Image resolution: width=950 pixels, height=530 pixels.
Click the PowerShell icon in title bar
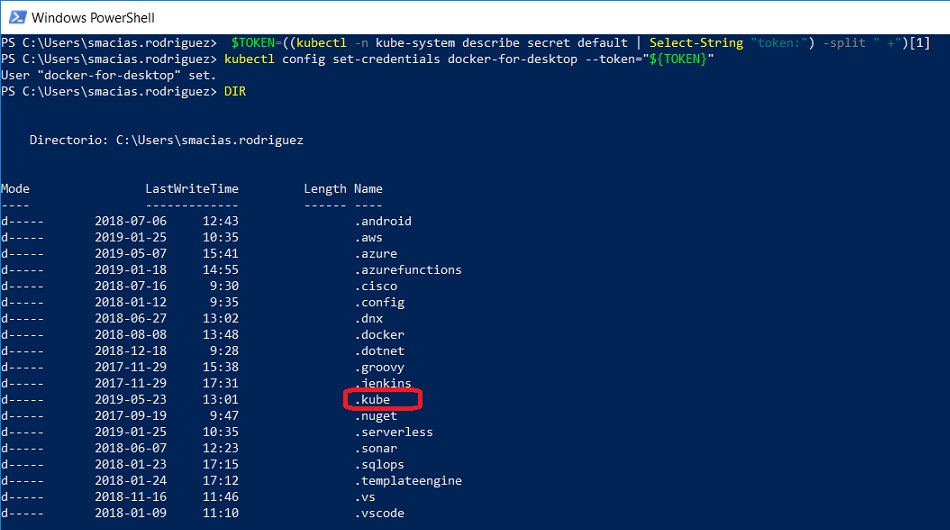pos(18,17)
